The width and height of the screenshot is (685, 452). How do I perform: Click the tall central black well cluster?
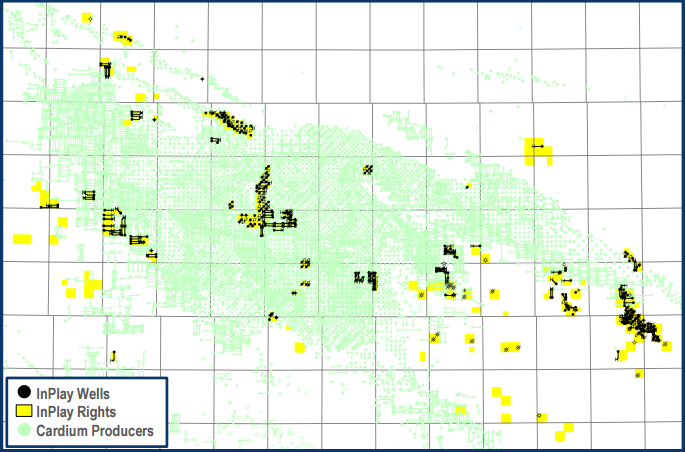(x=264, y=200)
